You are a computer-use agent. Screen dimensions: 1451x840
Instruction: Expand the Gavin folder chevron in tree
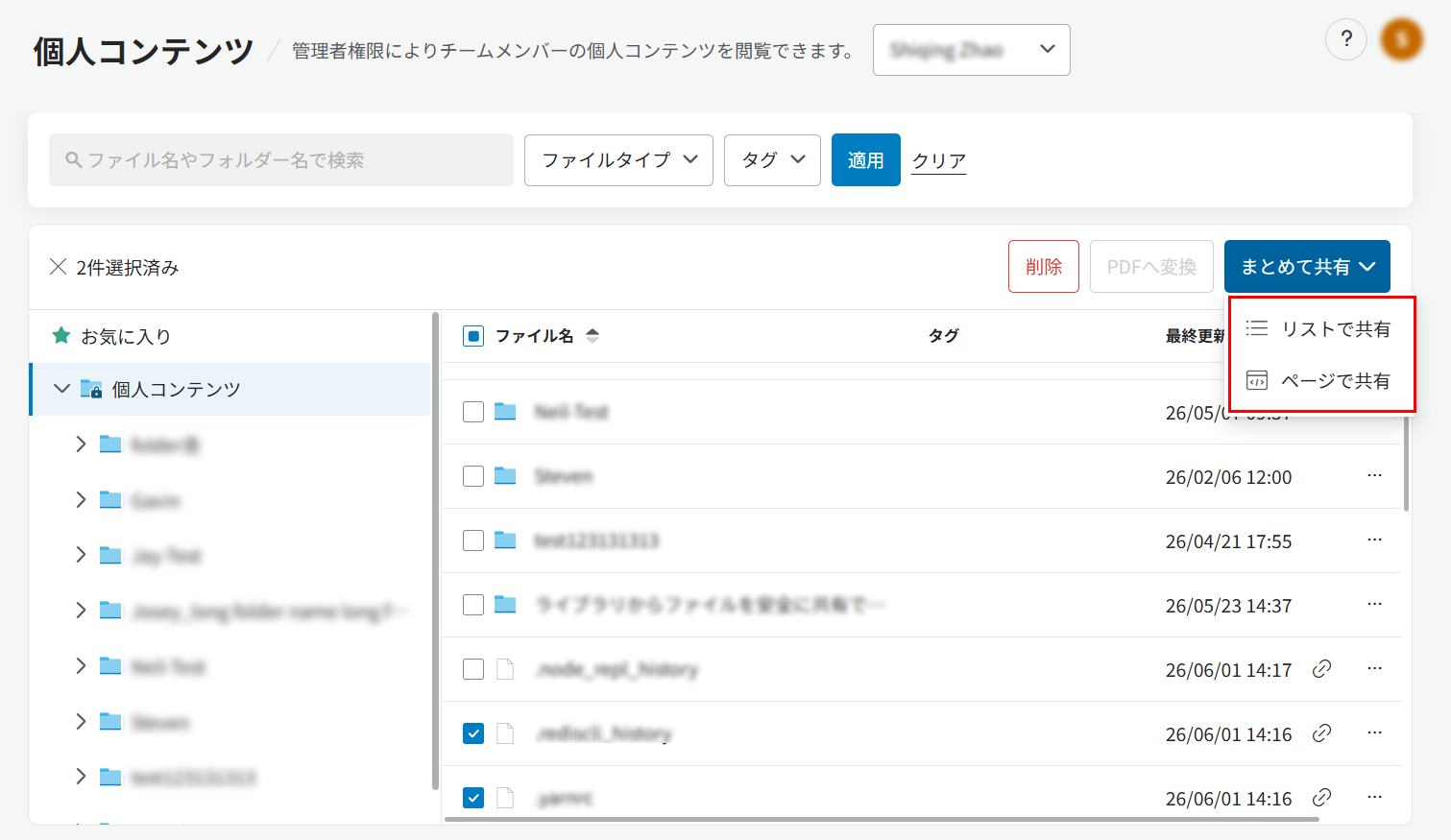point(81,499)
